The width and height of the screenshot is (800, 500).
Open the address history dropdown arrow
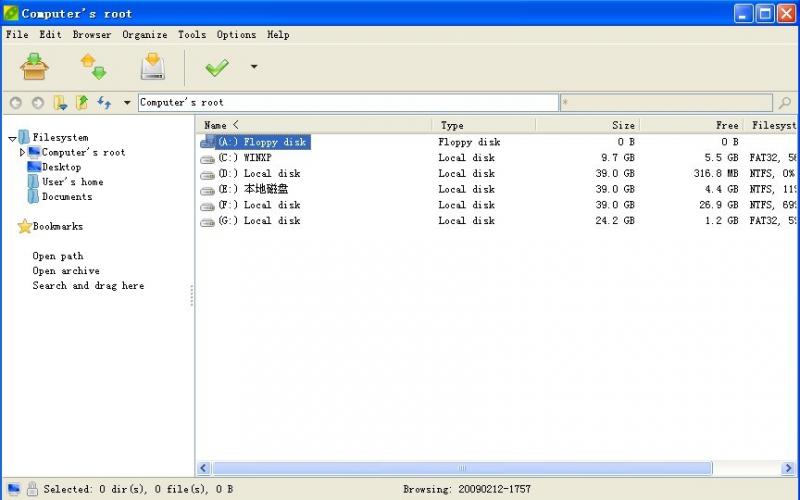point(127,102)
